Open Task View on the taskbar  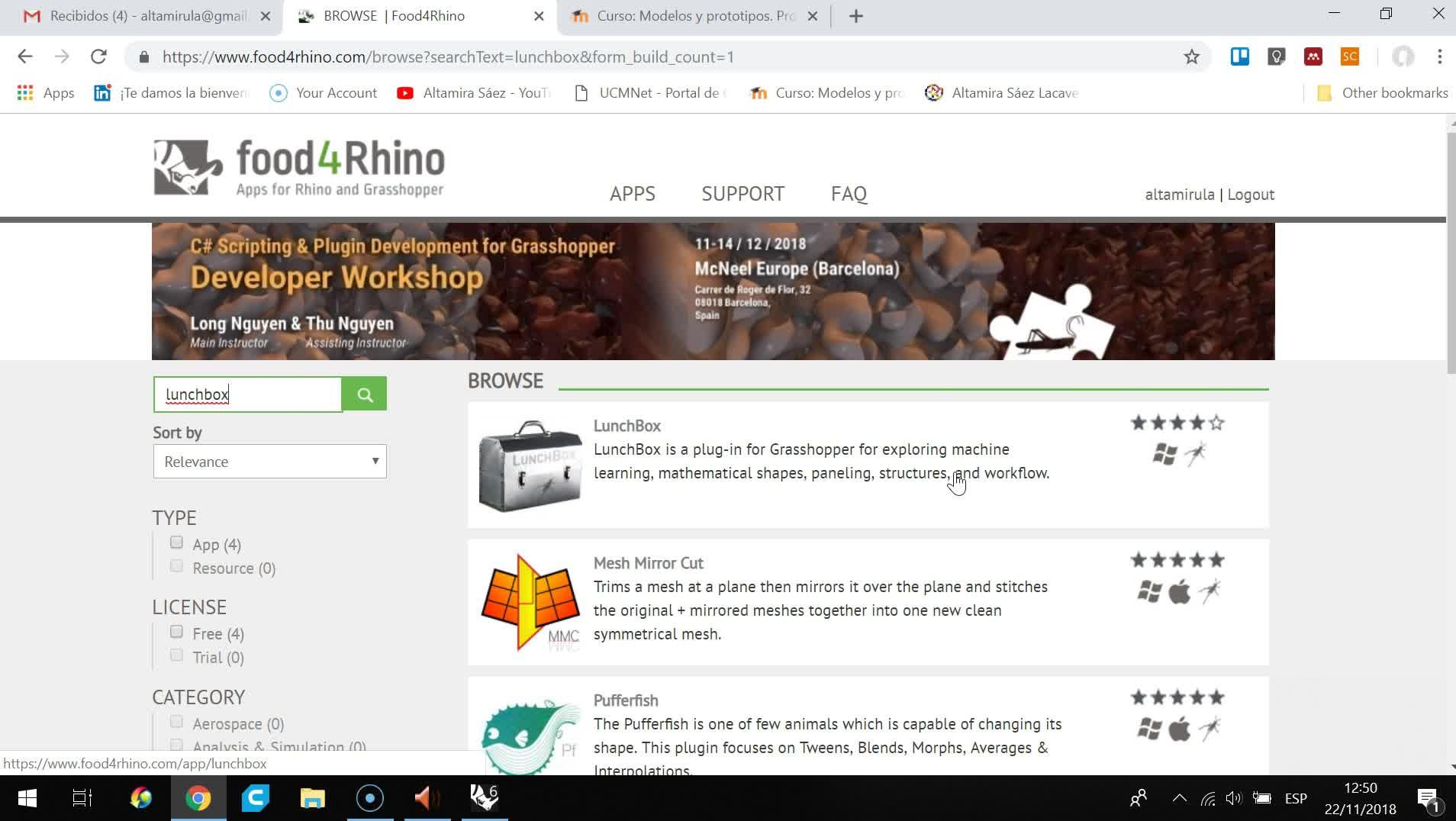[x=82, y=798]
